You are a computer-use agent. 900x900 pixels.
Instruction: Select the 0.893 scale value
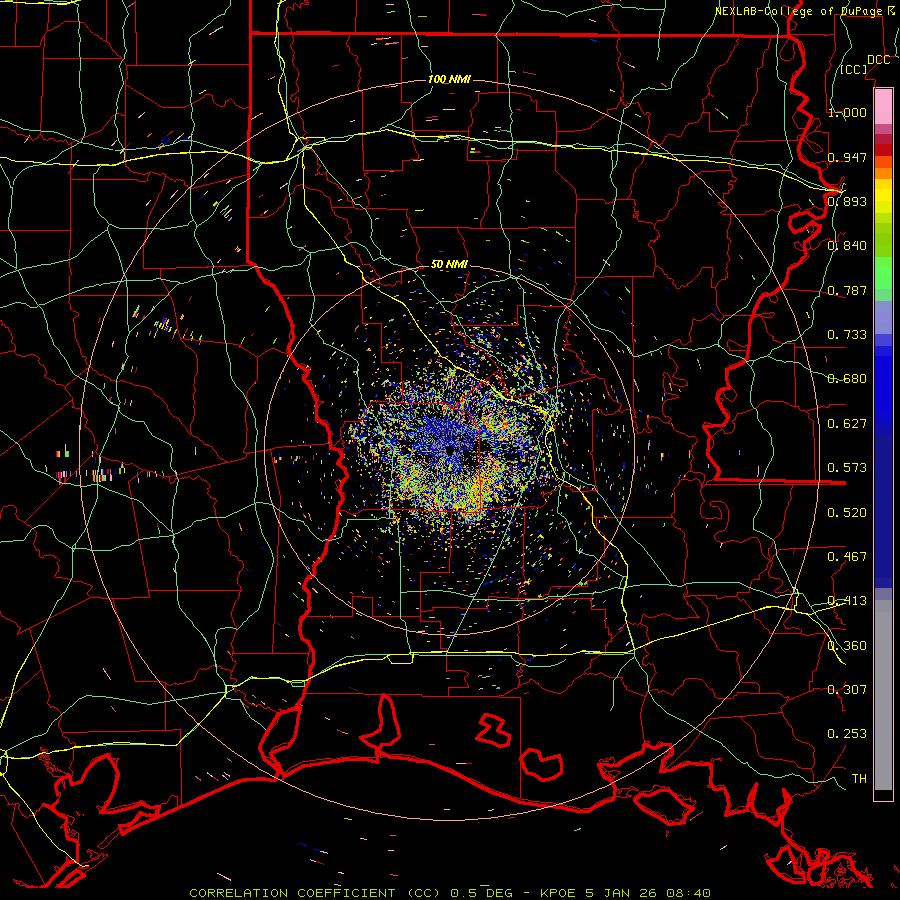coord(847,201)
